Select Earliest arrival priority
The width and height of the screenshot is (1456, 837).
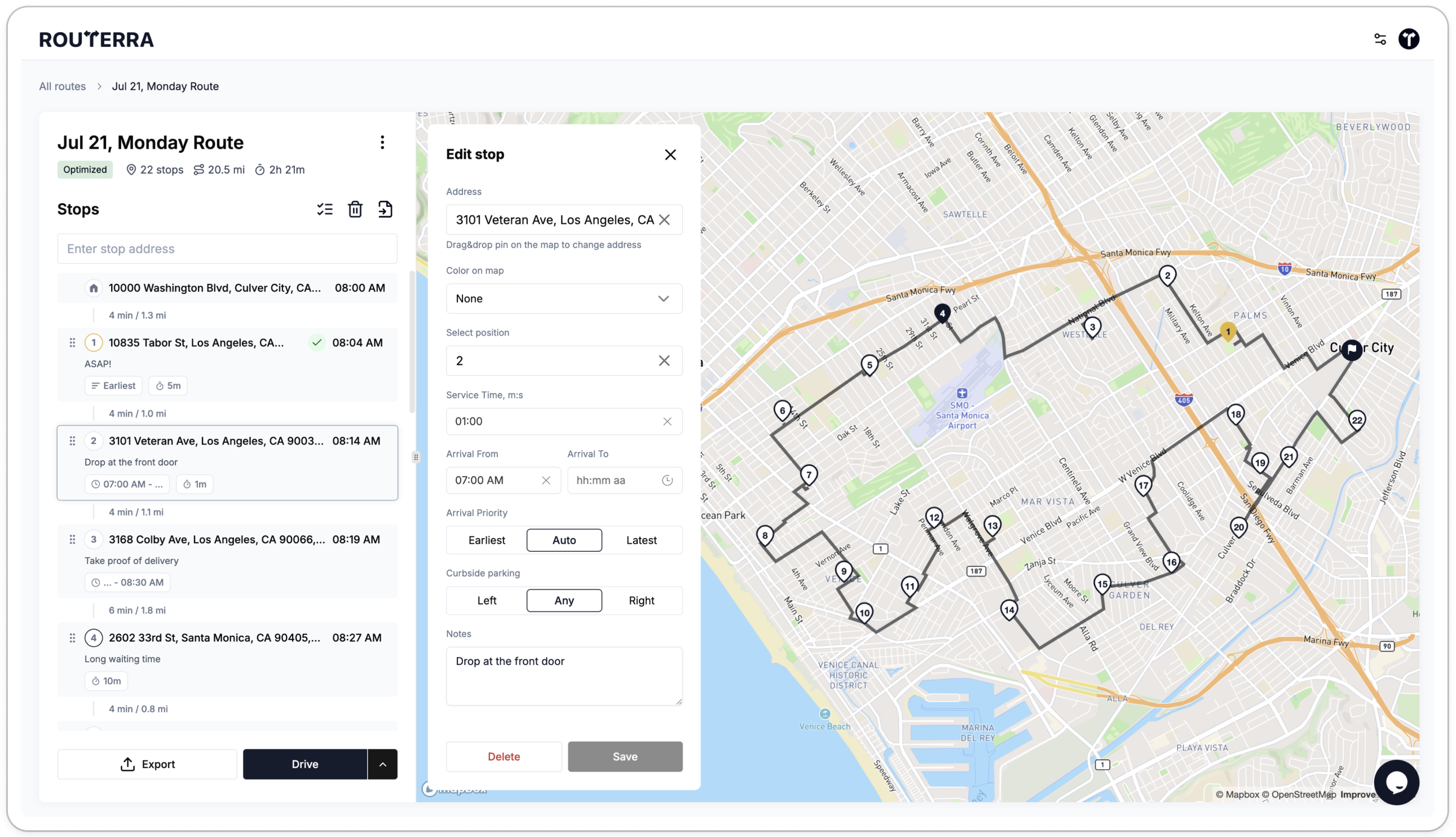coord(486,540)
